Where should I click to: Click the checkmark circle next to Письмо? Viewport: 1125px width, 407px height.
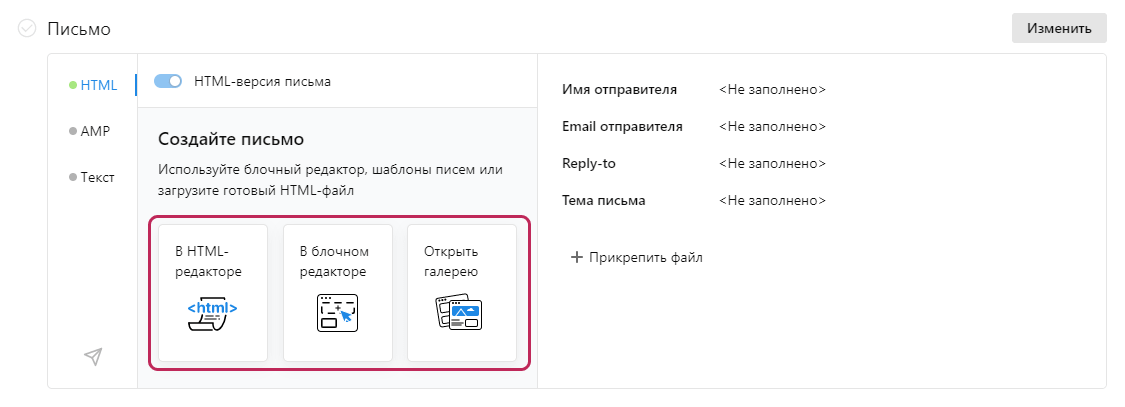(27, 29)
